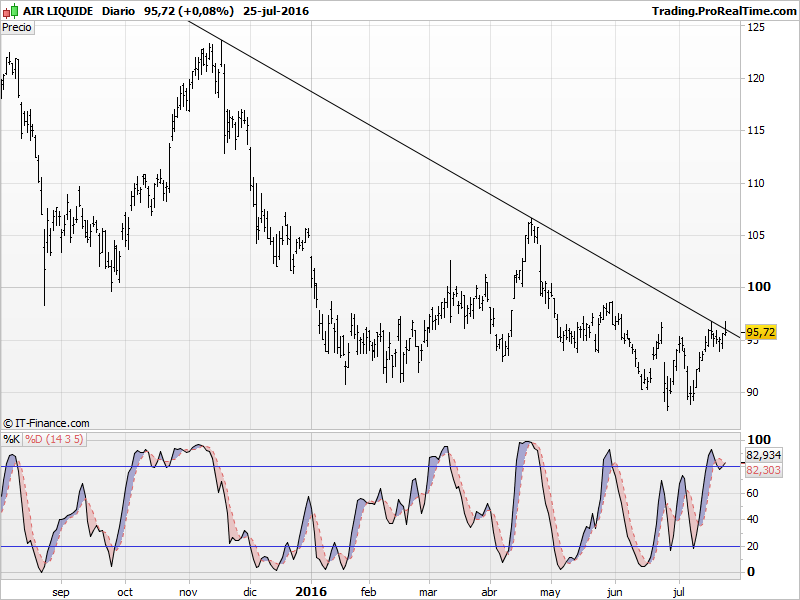Click the abr label on the time axis
This screenshot has width=800, height=600.
coord(490,592)
